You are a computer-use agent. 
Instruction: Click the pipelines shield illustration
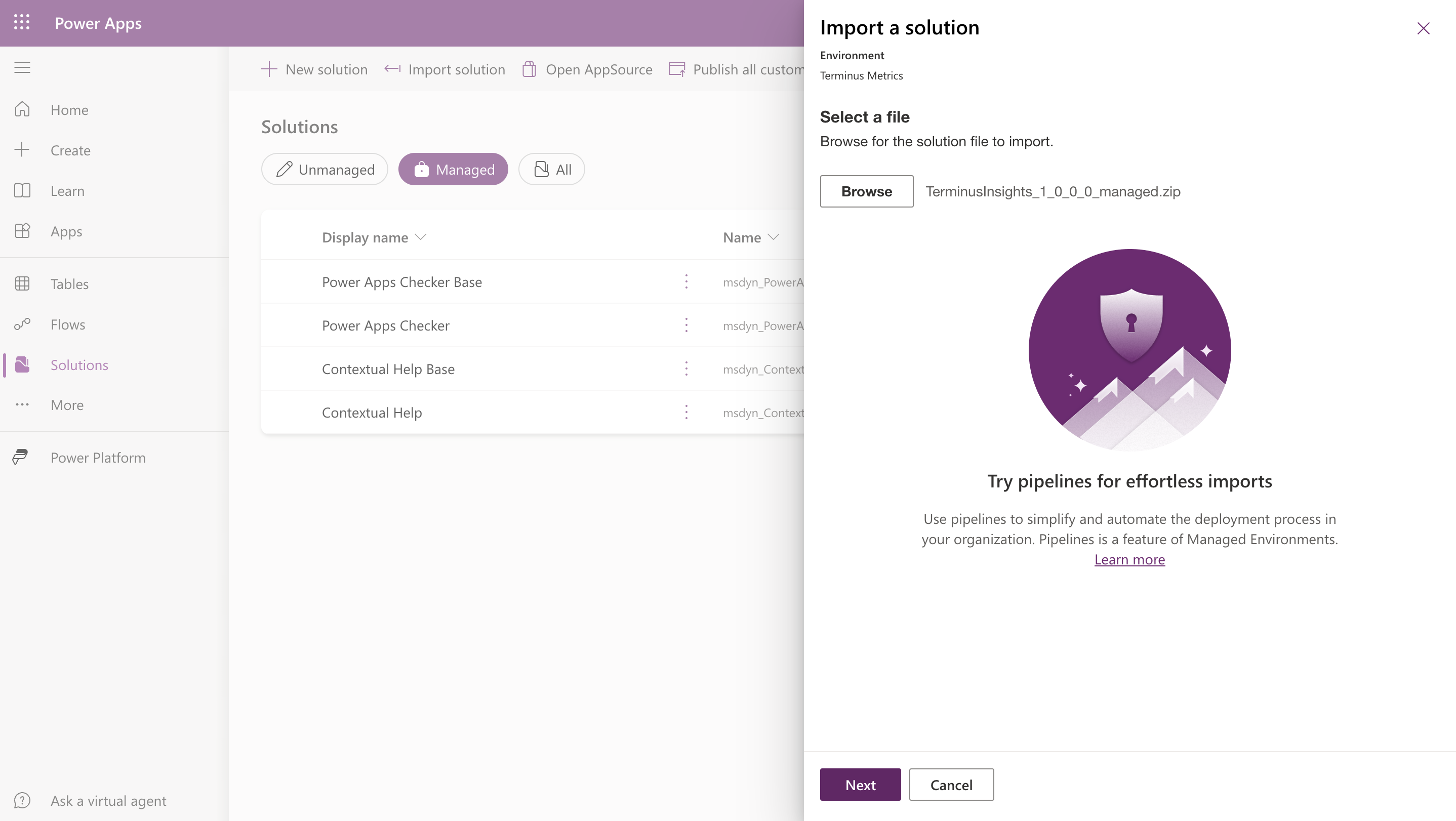1129,350
